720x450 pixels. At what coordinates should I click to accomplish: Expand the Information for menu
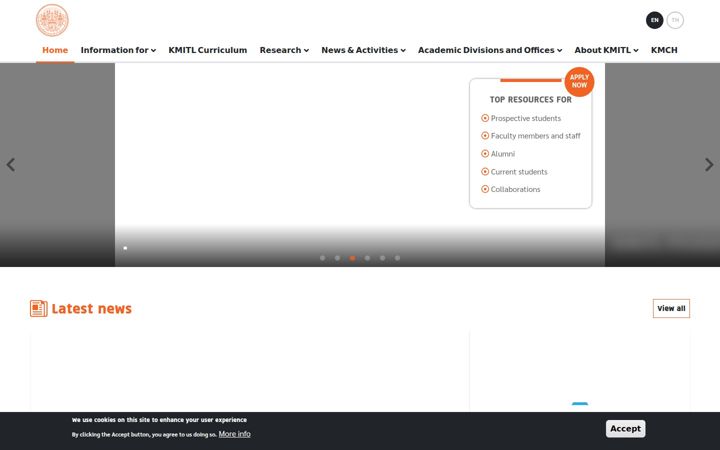coord(118,50)
